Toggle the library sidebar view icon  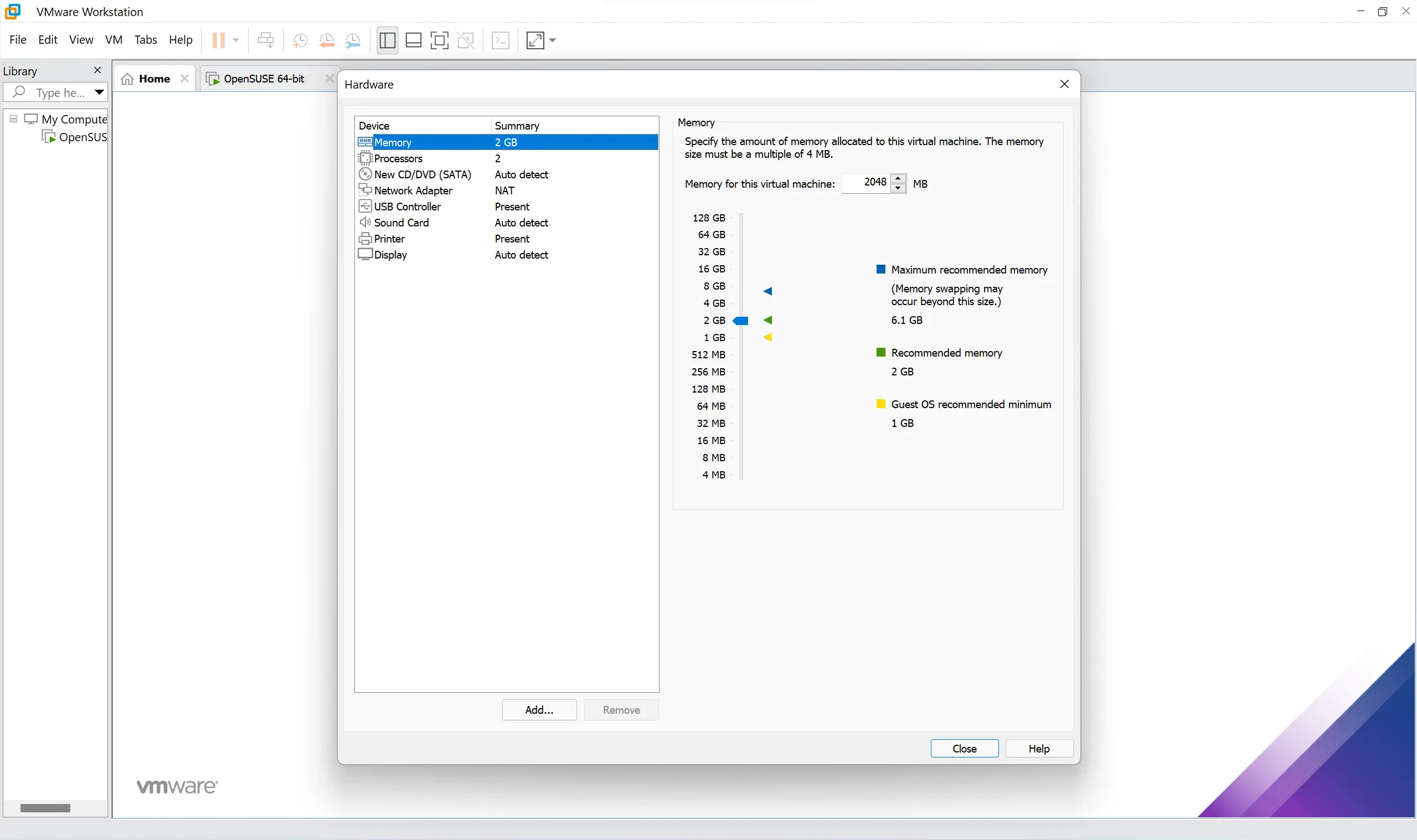(387, 40)
